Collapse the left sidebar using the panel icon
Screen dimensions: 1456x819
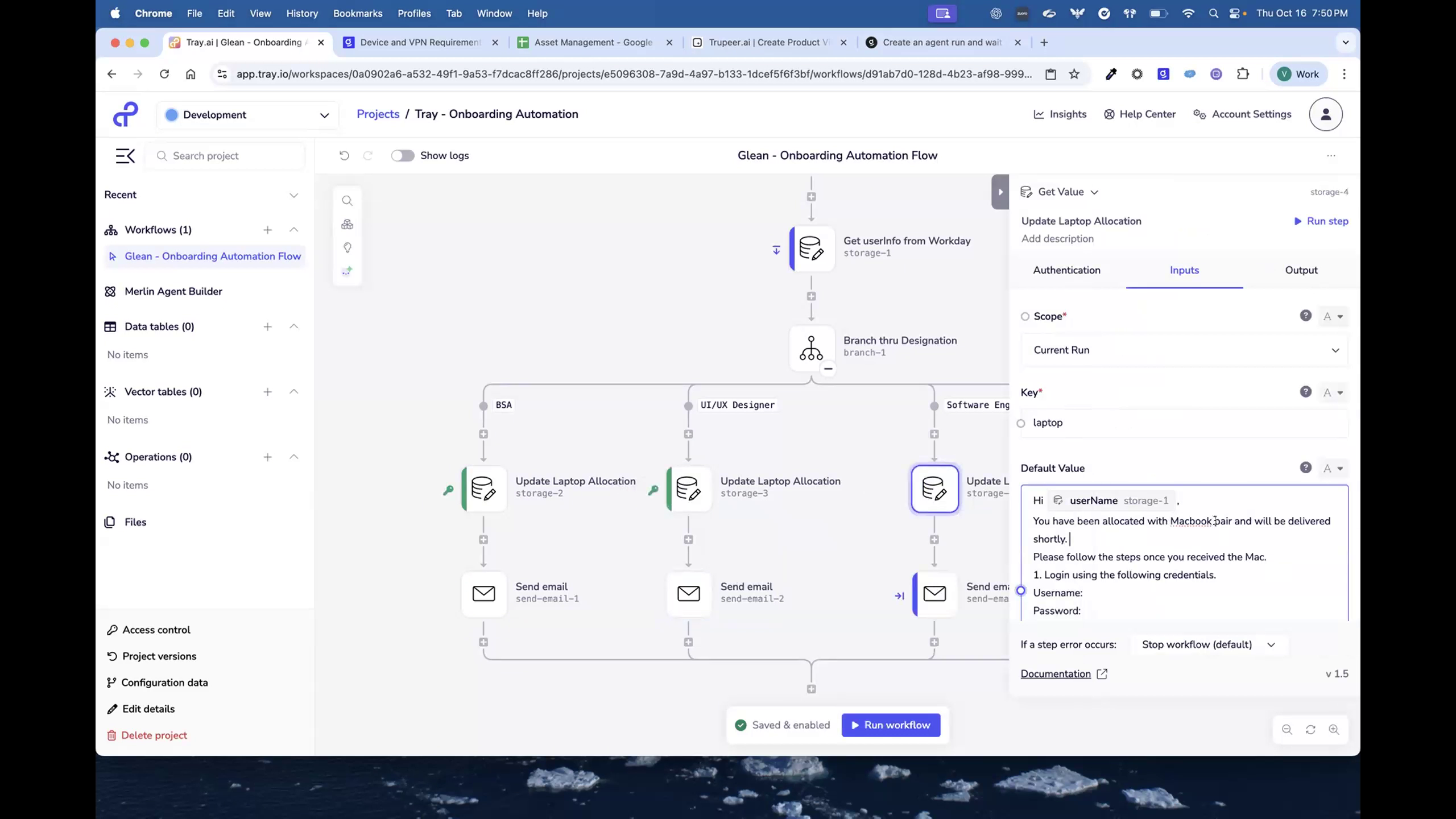(125, 155)
